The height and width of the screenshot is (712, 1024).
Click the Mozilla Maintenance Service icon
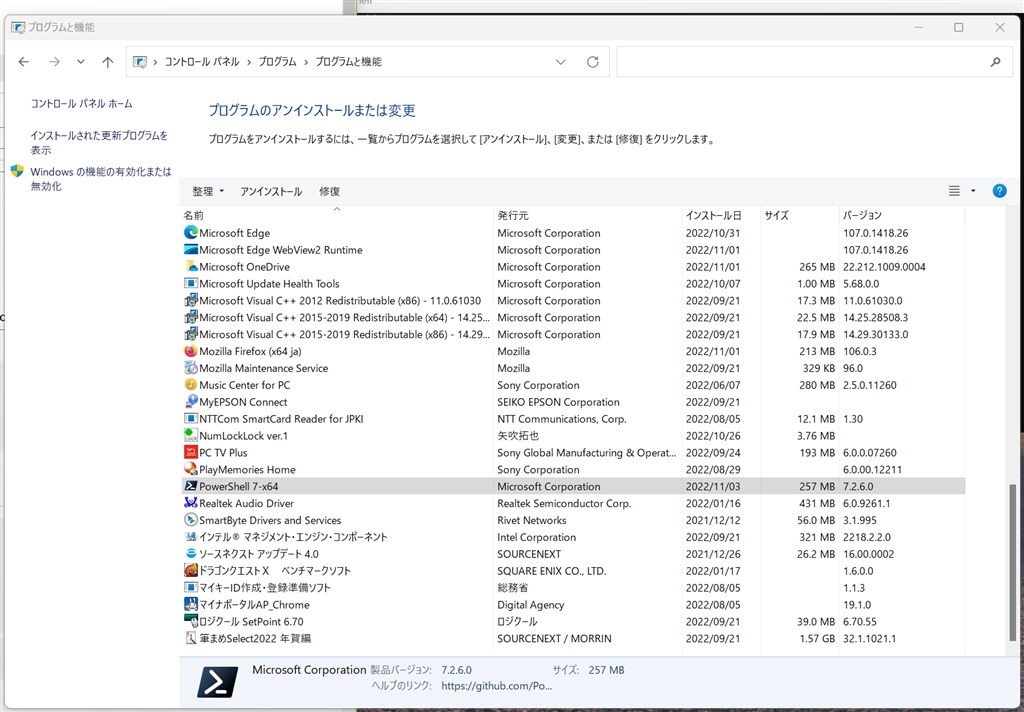click(x=191, y=368)
